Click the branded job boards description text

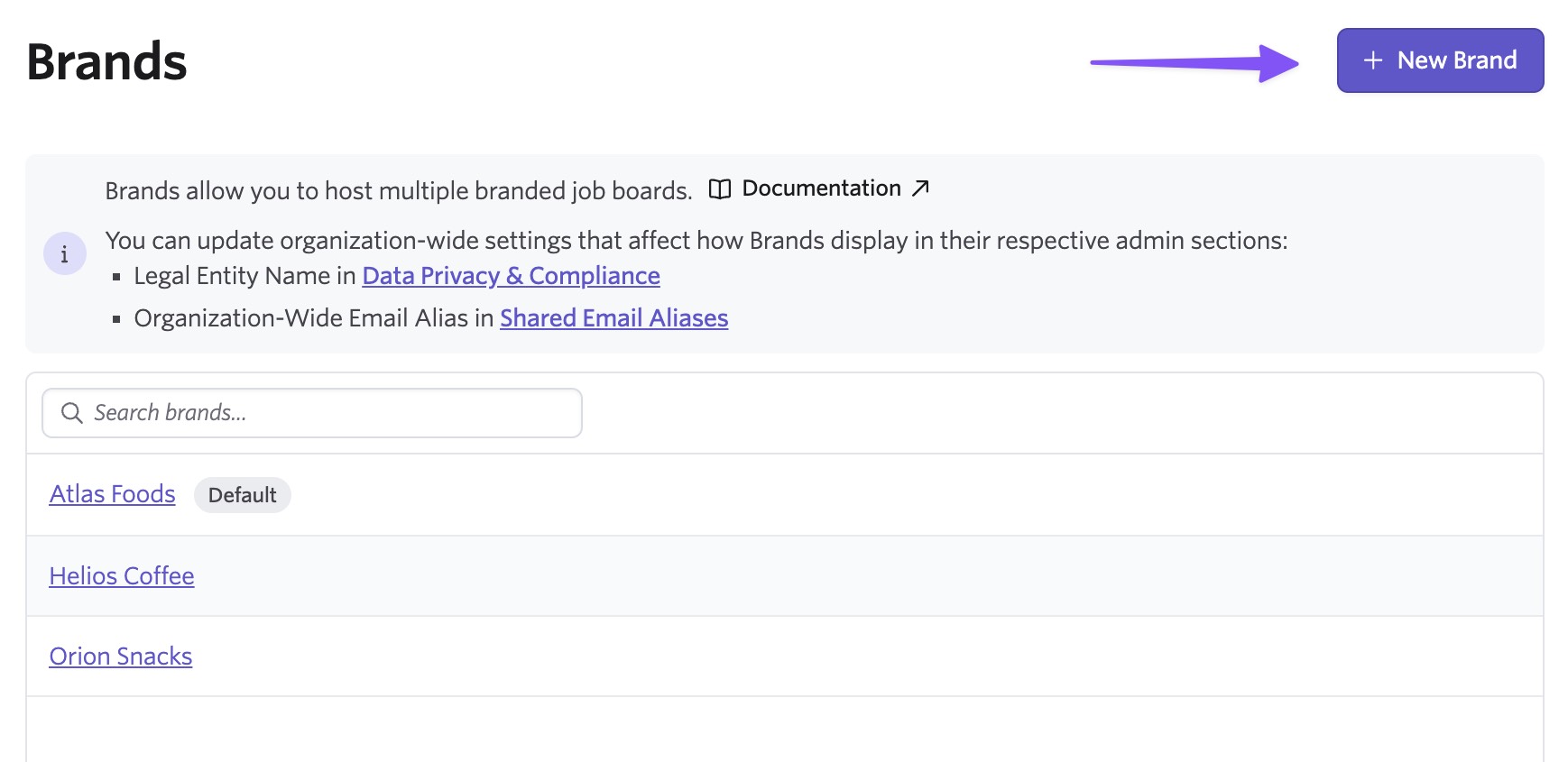(398, 191)
